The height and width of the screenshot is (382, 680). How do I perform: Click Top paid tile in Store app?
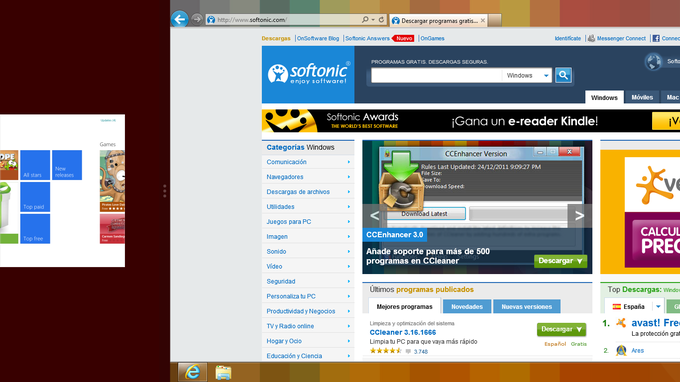click(x=35, y=197)
